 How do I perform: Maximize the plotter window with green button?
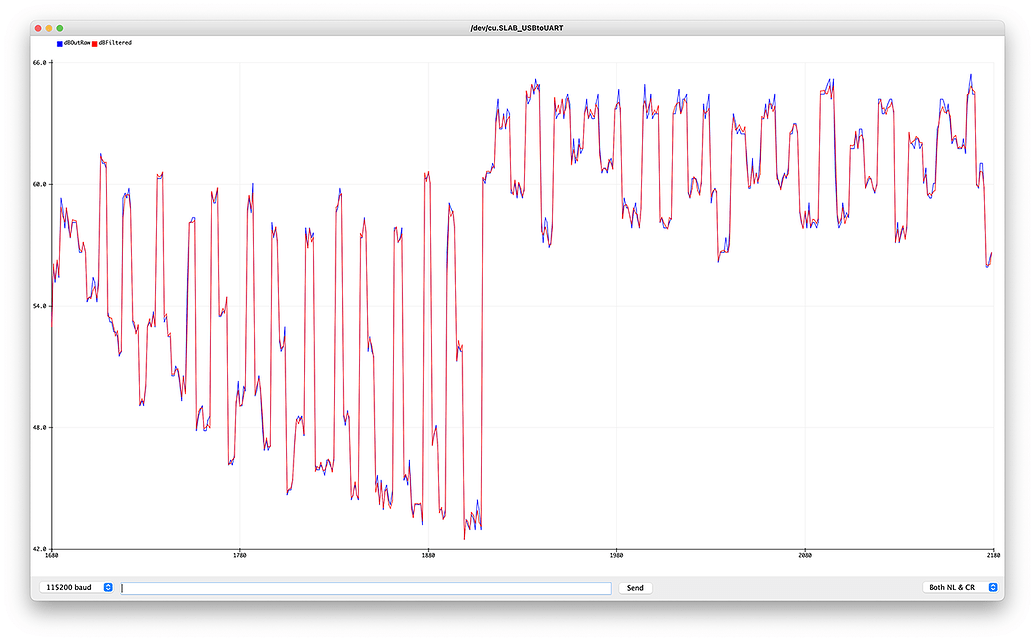coord(60,28)
